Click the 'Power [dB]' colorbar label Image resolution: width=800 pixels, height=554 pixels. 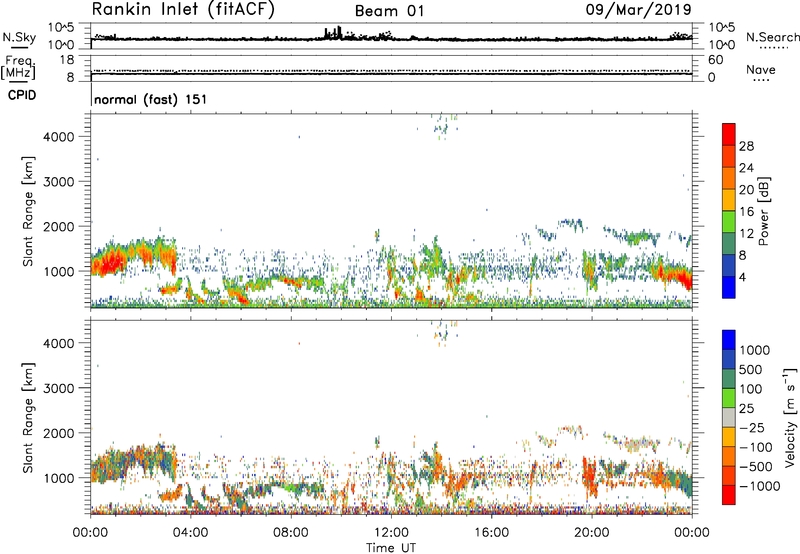[x=763, y=211]
